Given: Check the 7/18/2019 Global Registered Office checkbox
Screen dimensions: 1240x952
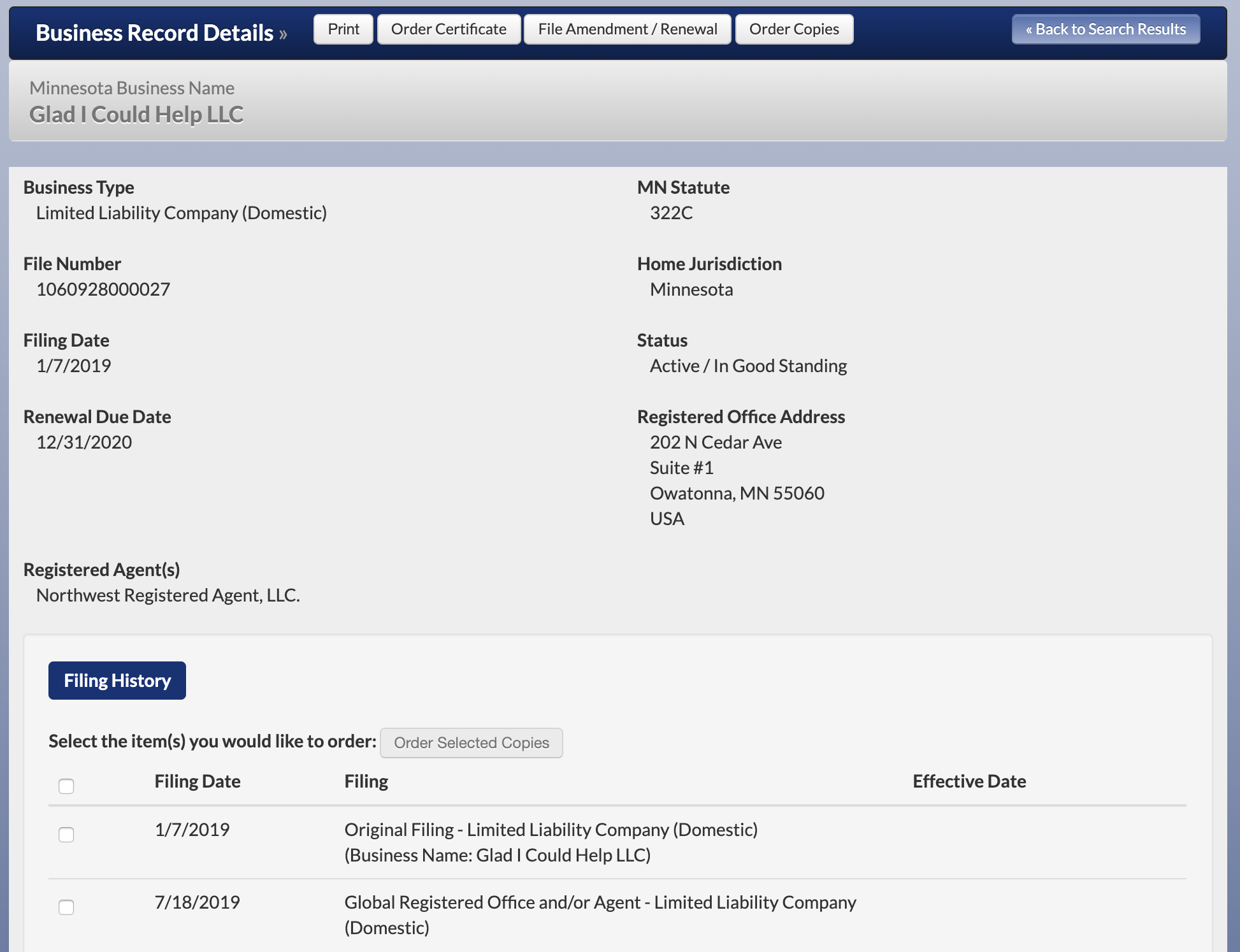Looking at the screenshot, I should click(x=66, y=907).
